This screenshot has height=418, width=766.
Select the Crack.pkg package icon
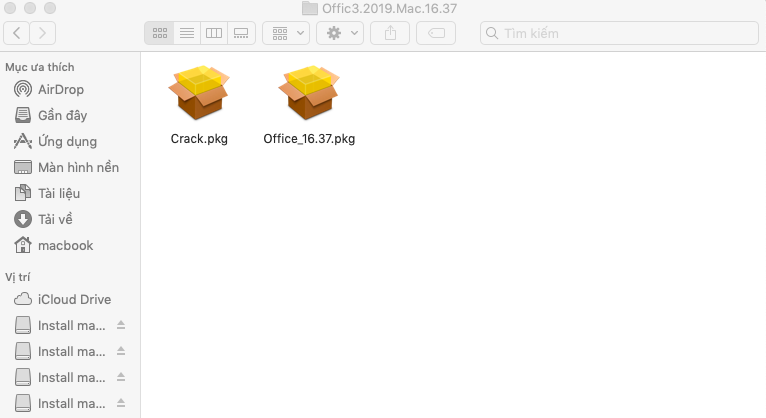[199, 93]
